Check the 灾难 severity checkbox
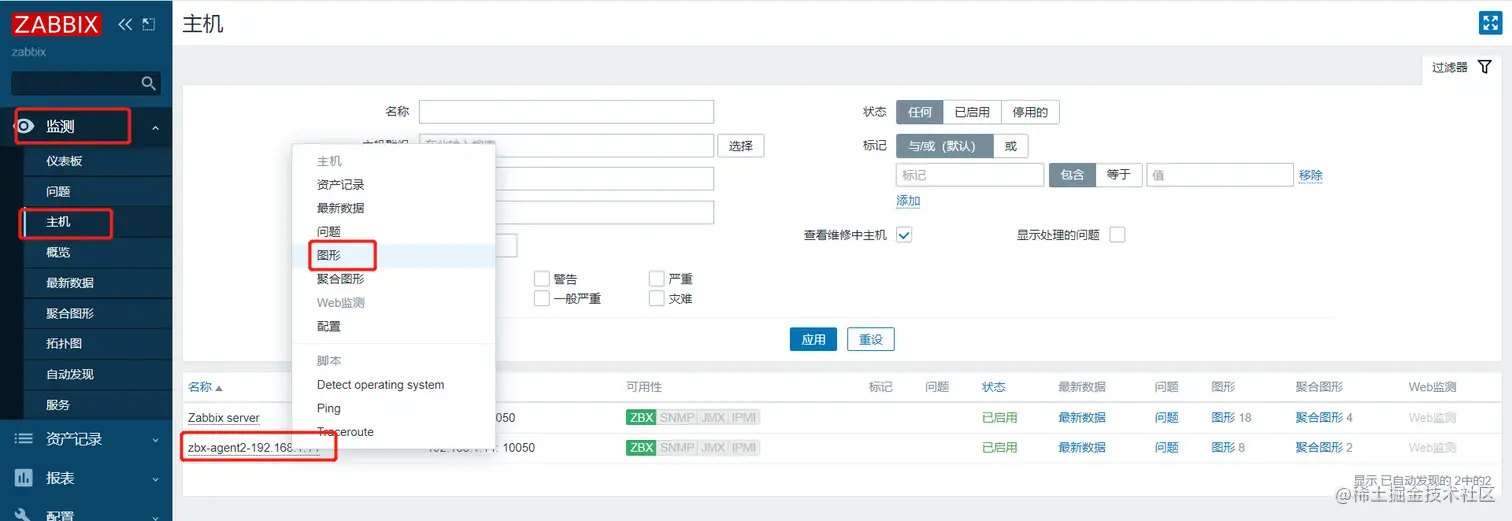1512x521 pixels. pyautogui.click(x=656, y=298)
